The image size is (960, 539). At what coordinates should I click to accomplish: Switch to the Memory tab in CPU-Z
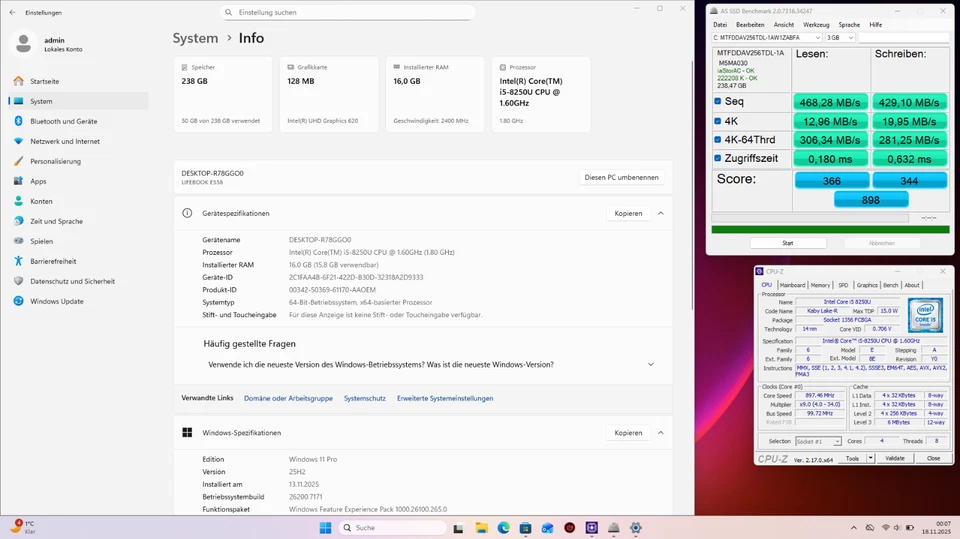(x=820, y=285)
